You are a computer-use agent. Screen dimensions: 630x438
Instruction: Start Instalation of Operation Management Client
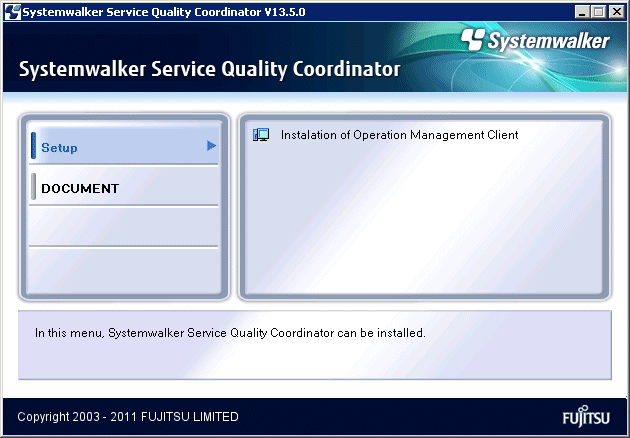[399, 135]
